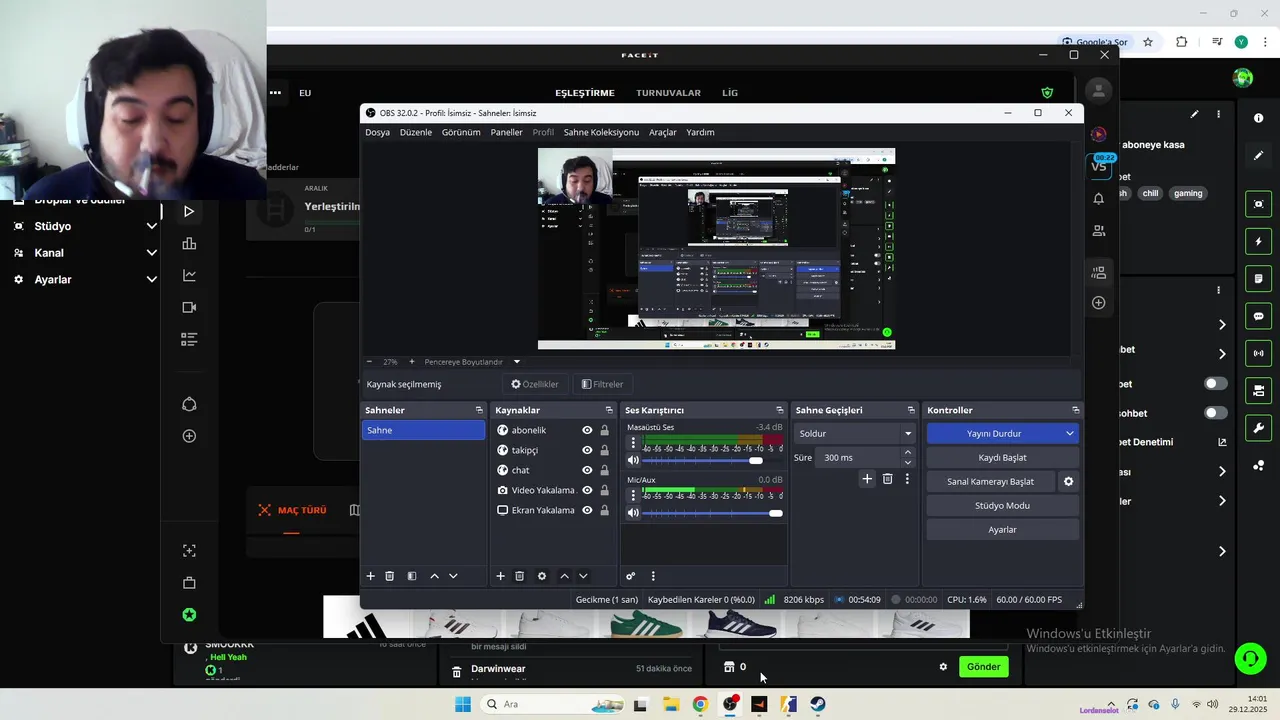The width and height of the screenshot is (1280, 720).
Task: Expand Ayarlar section in Kick sidebar
Action: tap(151, 280)
